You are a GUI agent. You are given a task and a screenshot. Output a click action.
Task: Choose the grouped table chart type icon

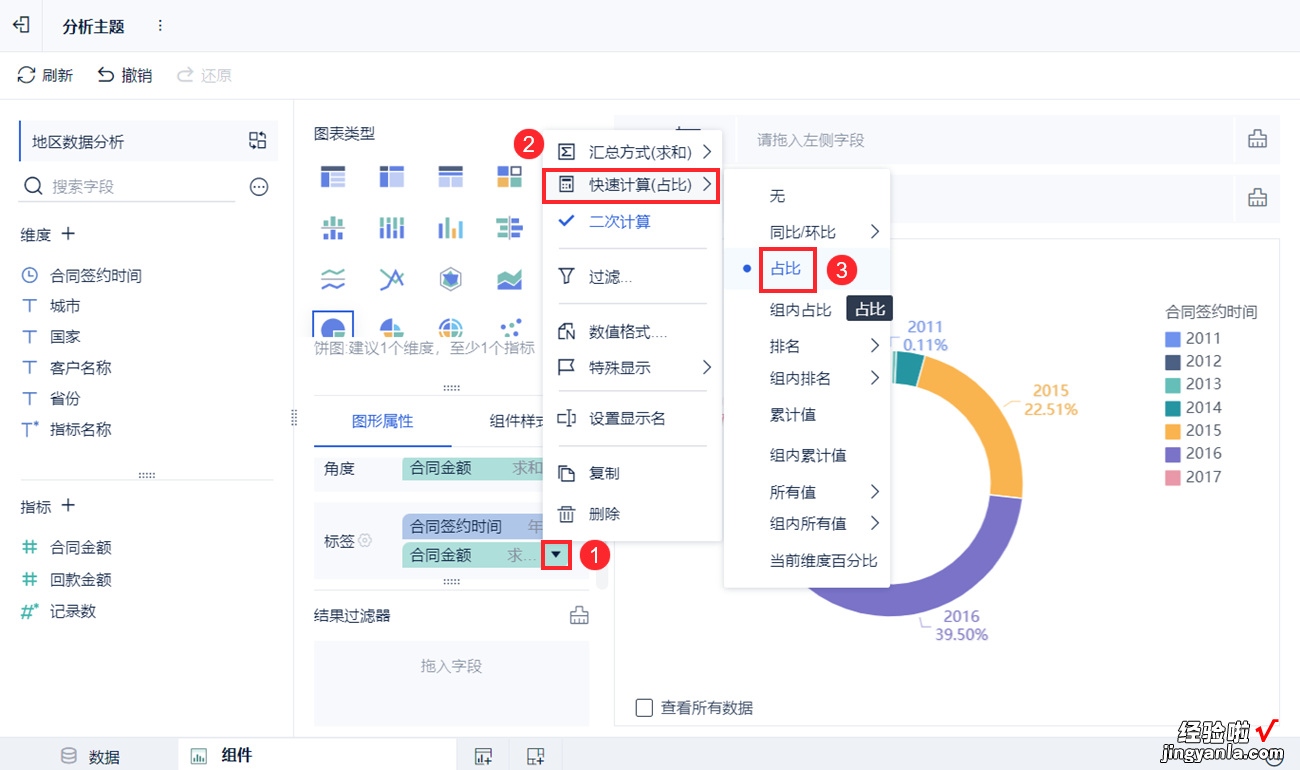coord(333,177)
